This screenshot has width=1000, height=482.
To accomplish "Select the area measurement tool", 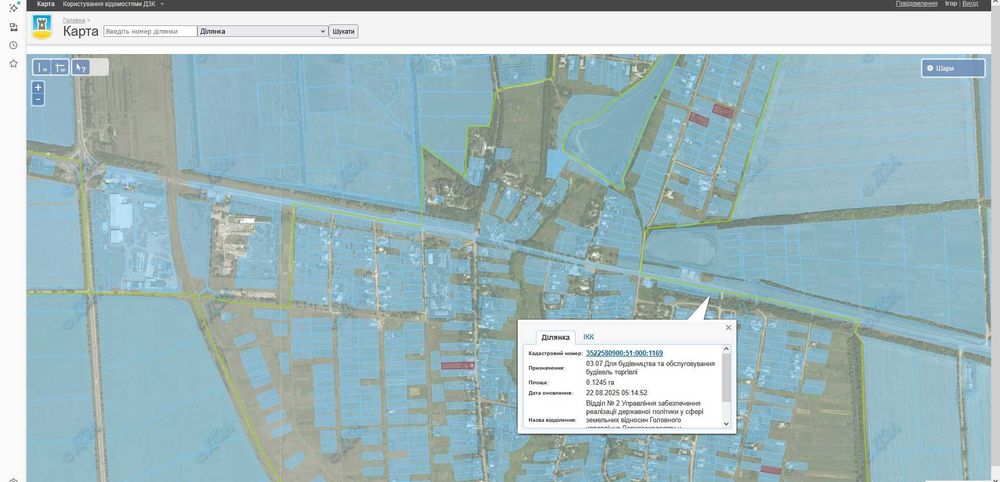I will (61, 68).
